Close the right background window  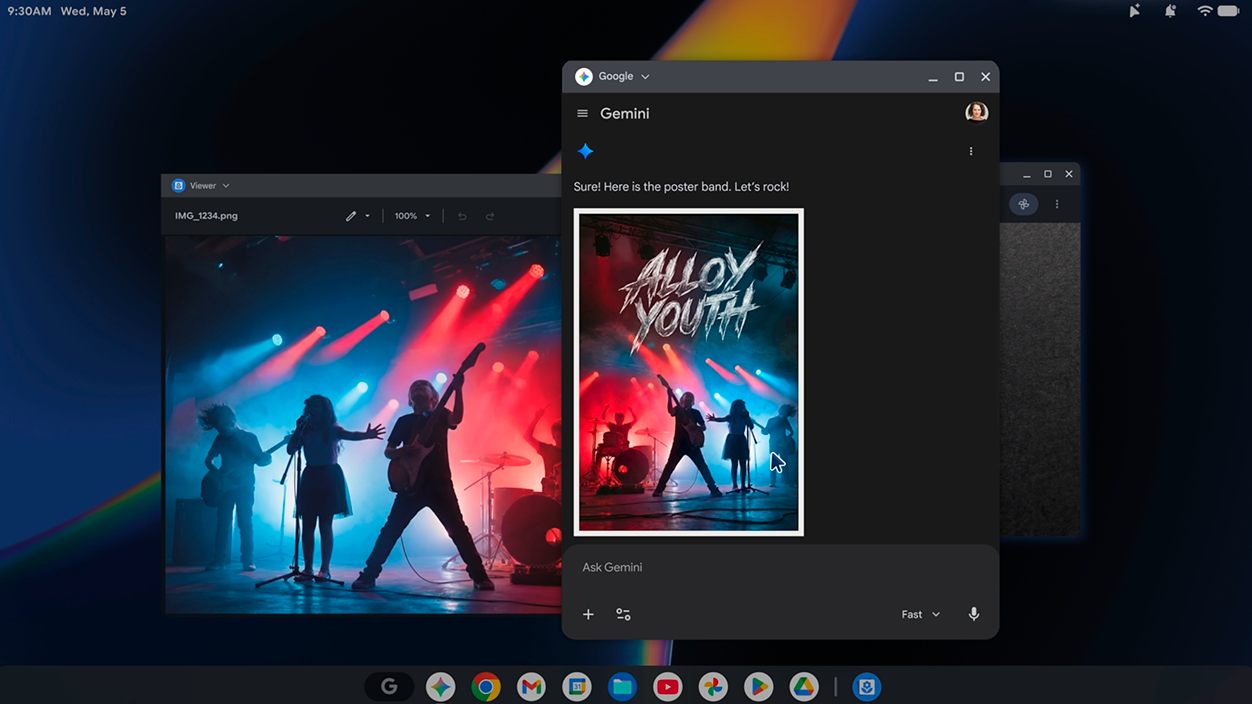1069,174
